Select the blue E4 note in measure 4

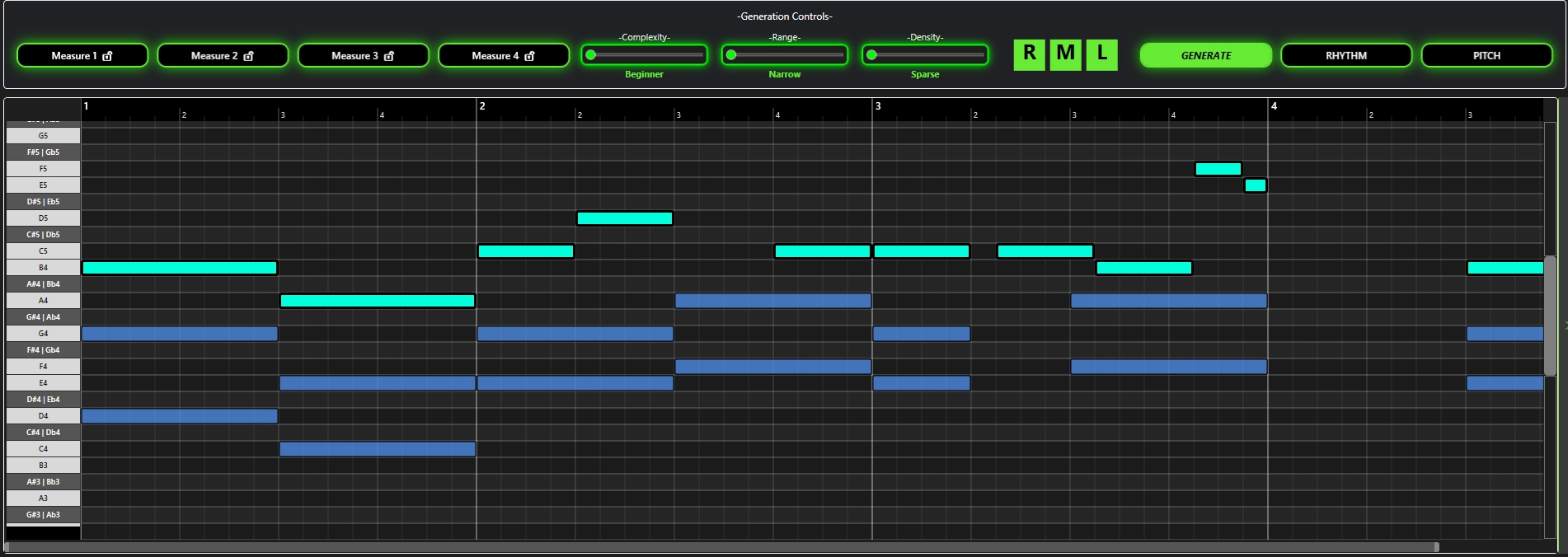point(1505,383)
